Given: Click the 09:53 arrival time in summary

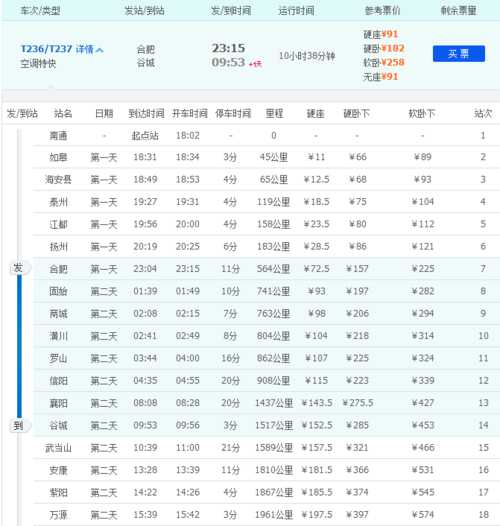Looking at the screenshot, I should (229, 62).
